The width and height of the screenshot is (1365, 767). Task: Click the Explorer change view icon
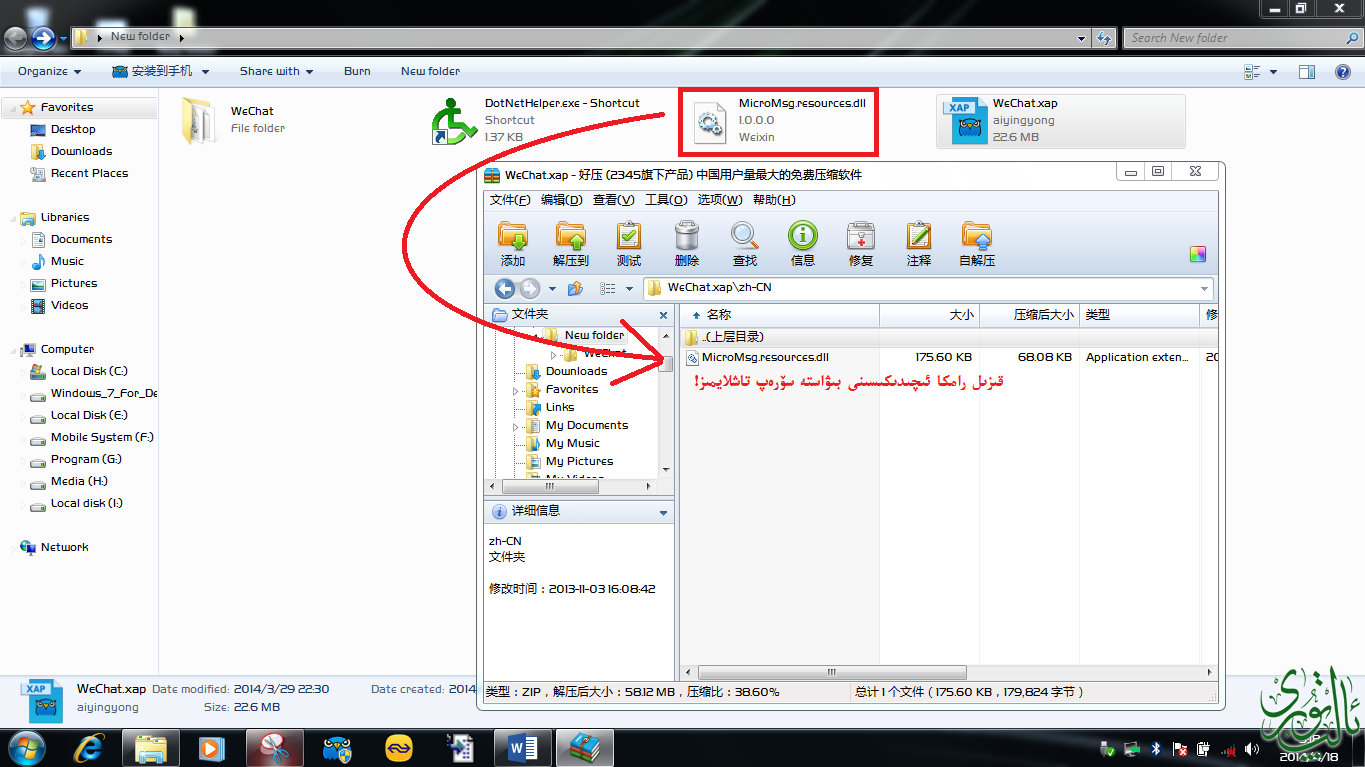pos(1253,71)
